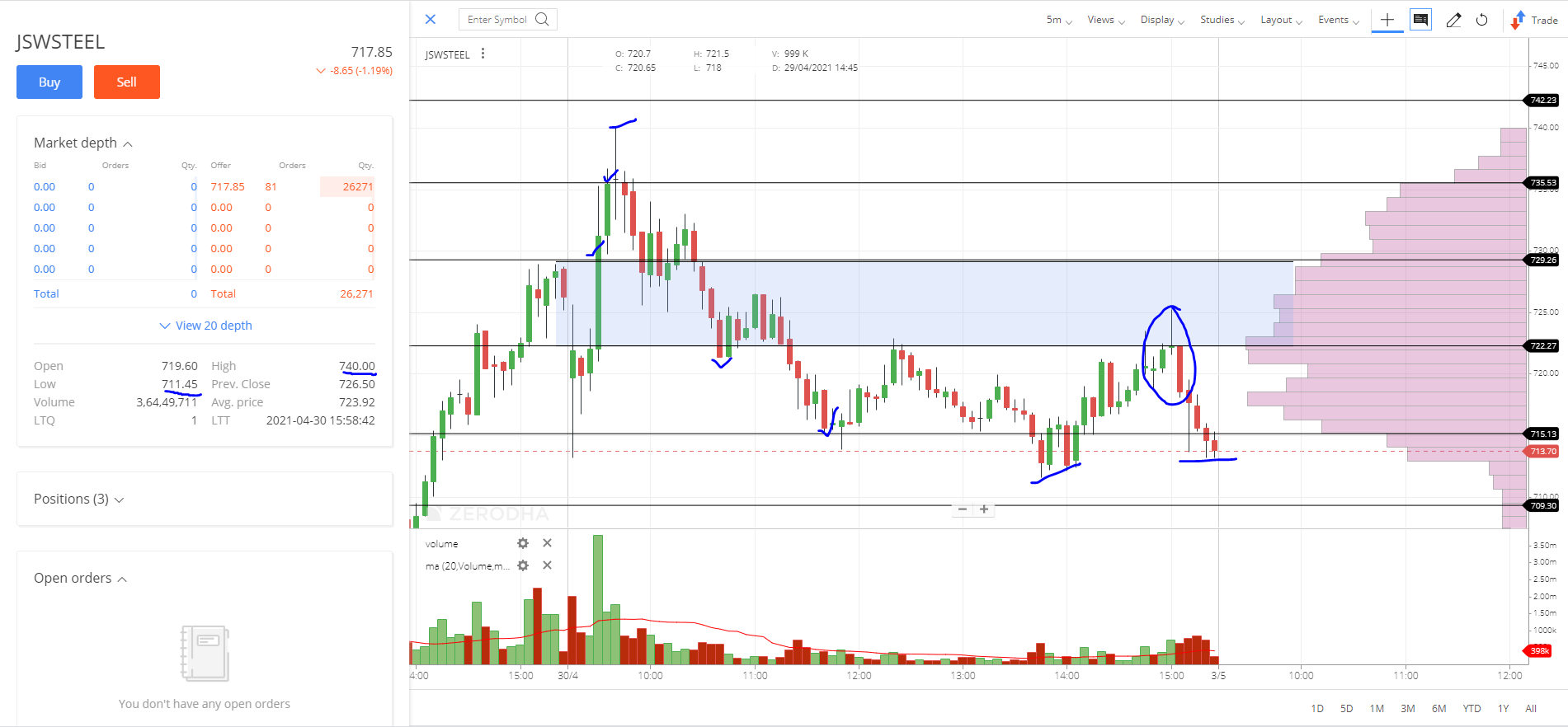Click the Prev. Close value 726.50
Screen dimensions: 1568x727
[357, 384]
